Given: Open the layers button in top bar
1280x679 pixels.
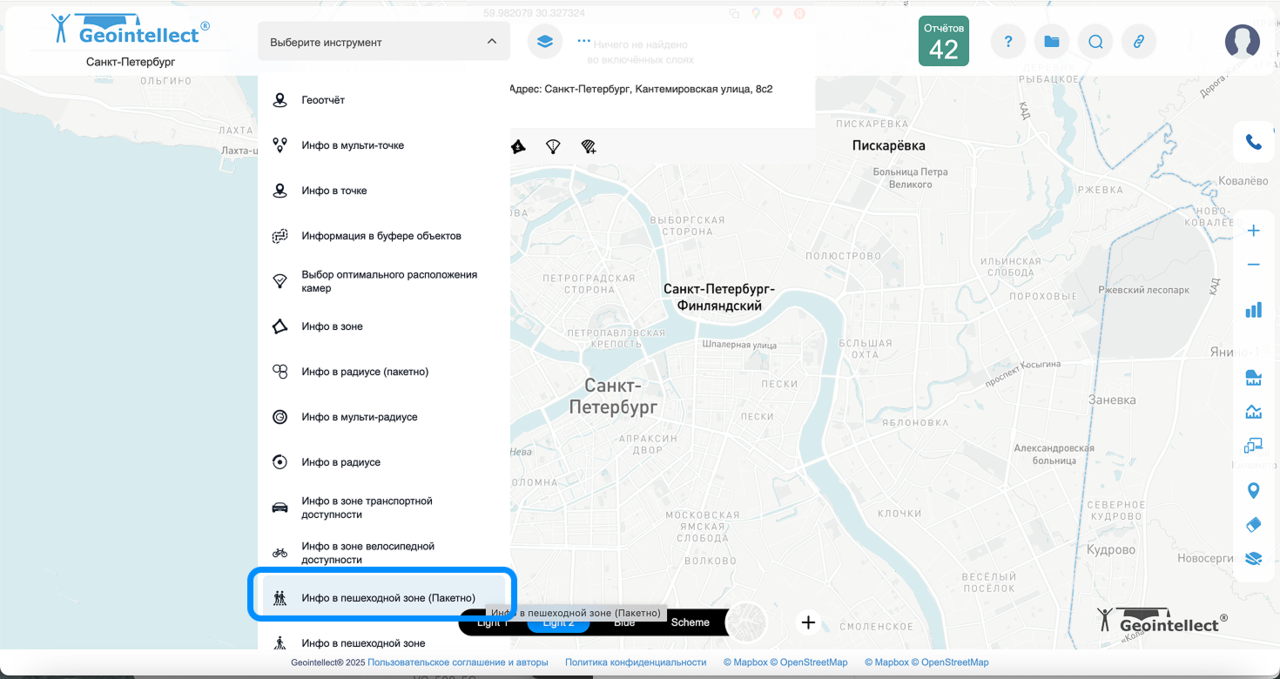Looking at the screenshot, I should (544, 42).
